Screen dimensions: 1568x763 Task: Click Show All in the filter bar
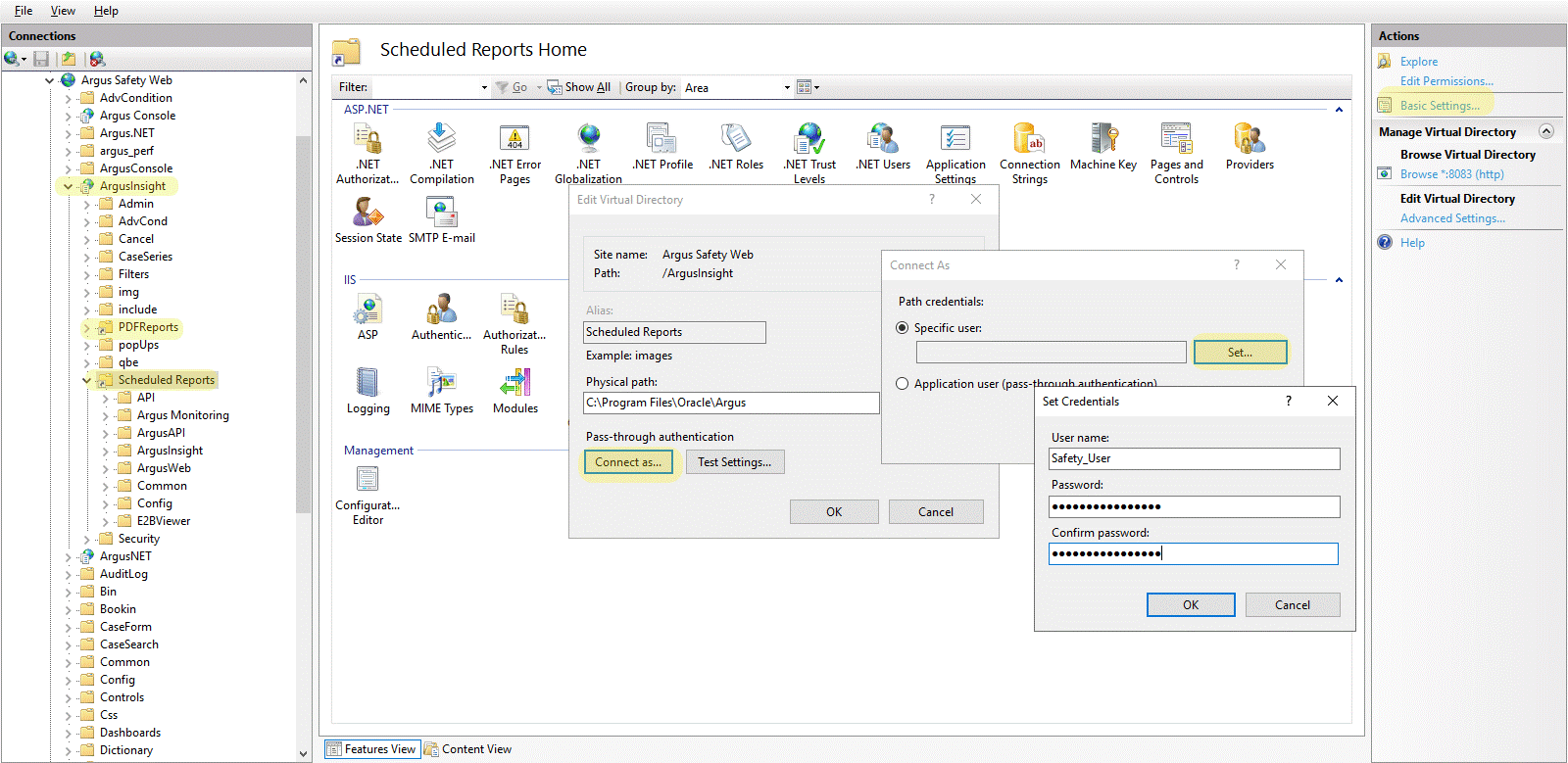578,87
